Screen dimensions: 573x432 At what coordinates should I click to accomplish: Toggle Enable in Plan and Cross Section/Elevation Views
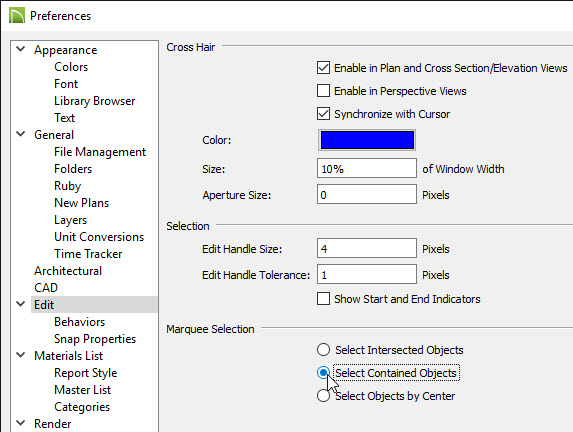pyautogui.click(x=323, y=68)
